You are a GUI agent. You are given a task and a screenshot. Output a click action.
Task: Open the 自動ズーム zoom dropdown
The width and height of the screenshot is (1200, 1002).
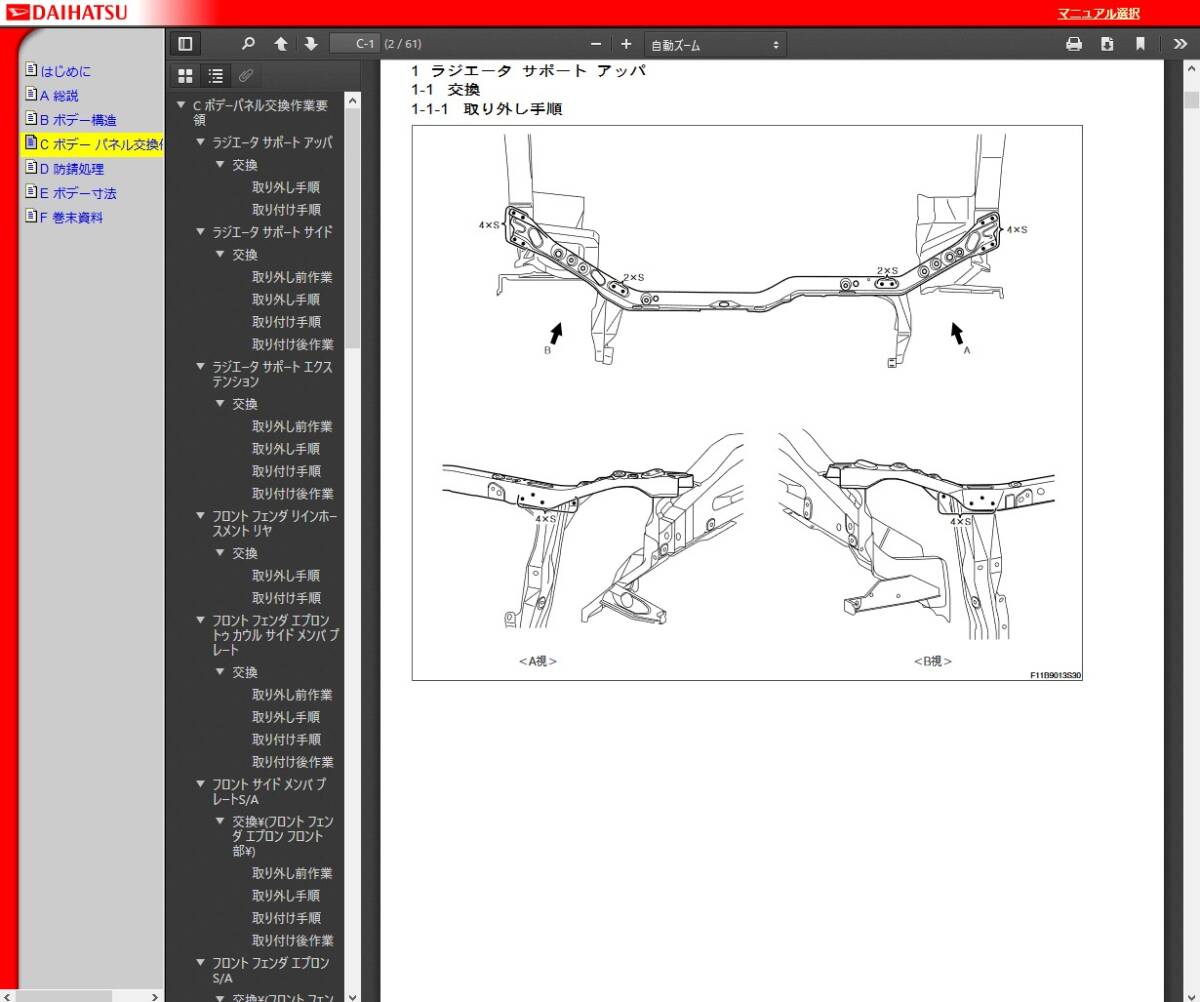[714, 45]
